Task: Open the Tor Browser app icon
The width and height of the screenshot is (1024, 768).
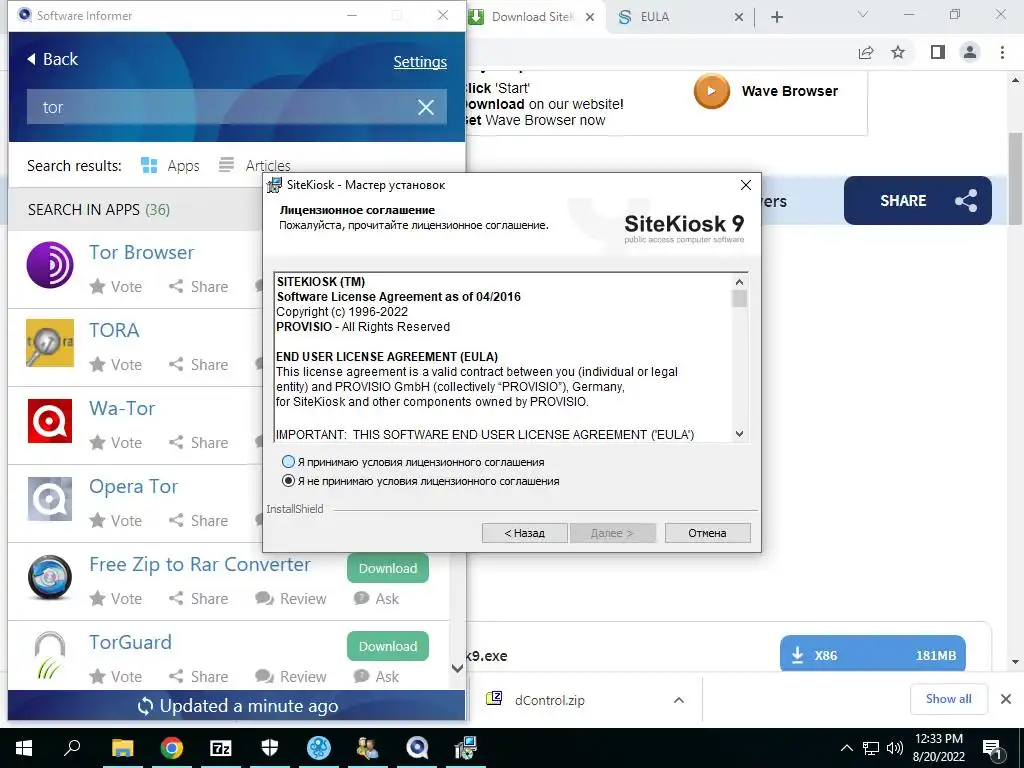Action: (50, 264)
